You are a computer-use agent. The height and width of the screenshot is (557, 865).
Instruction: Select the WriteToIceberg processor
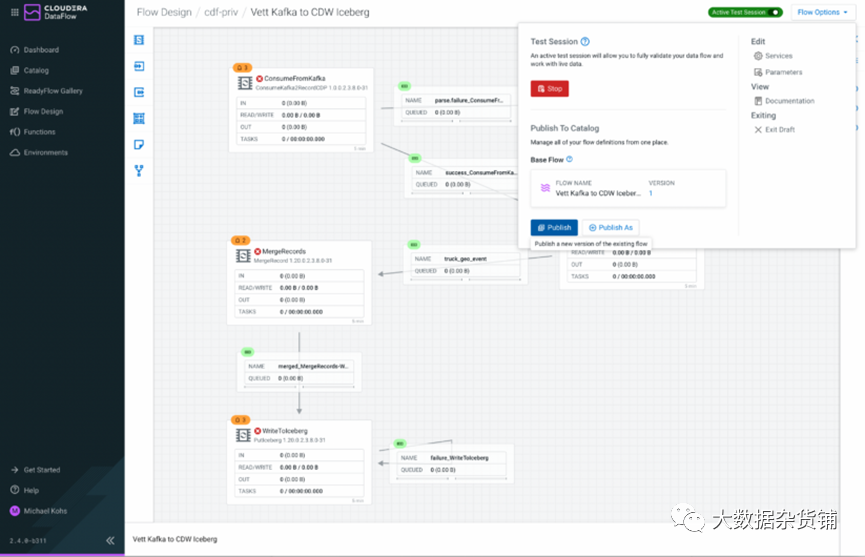pyautogui.click(x=299, y=462)
